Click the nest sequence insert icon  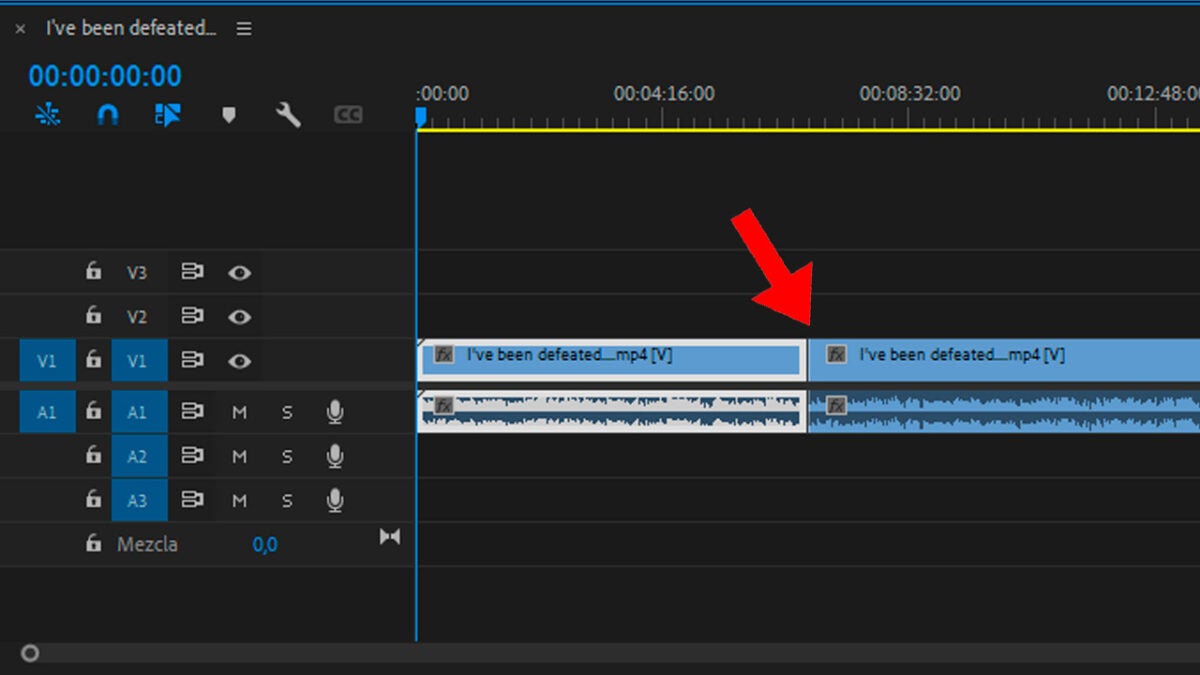[x=47, y=116]
